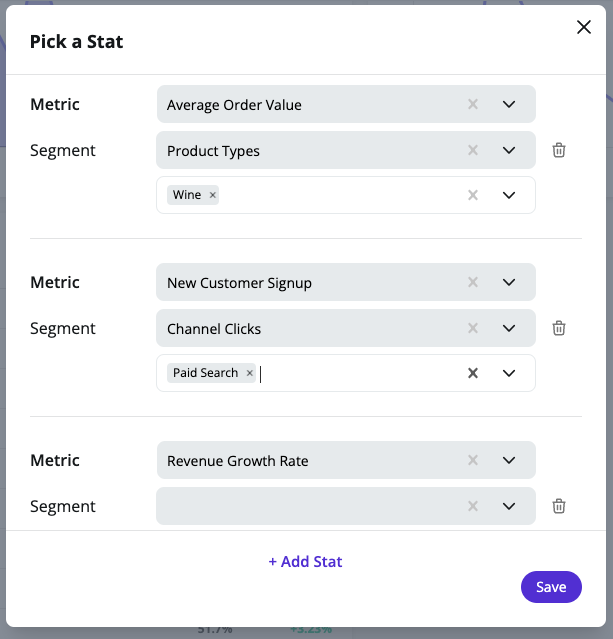This screenshot has height=639, width=613.
Task: Delete the Product Types segment row
Action: click(559, 150)
